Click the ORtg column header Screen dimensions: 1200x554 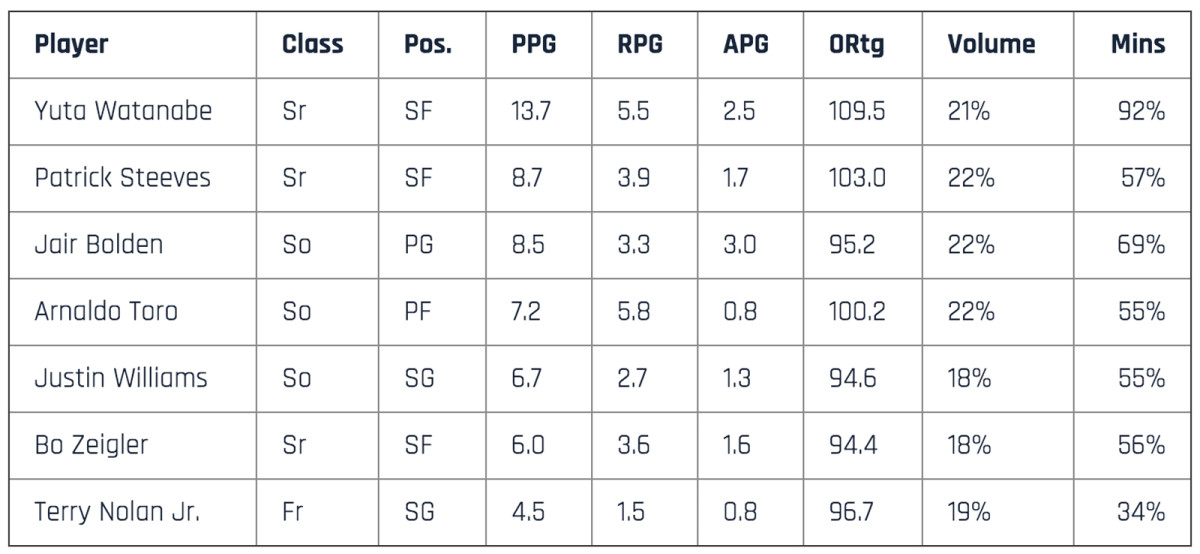click(x=856, y=44)
